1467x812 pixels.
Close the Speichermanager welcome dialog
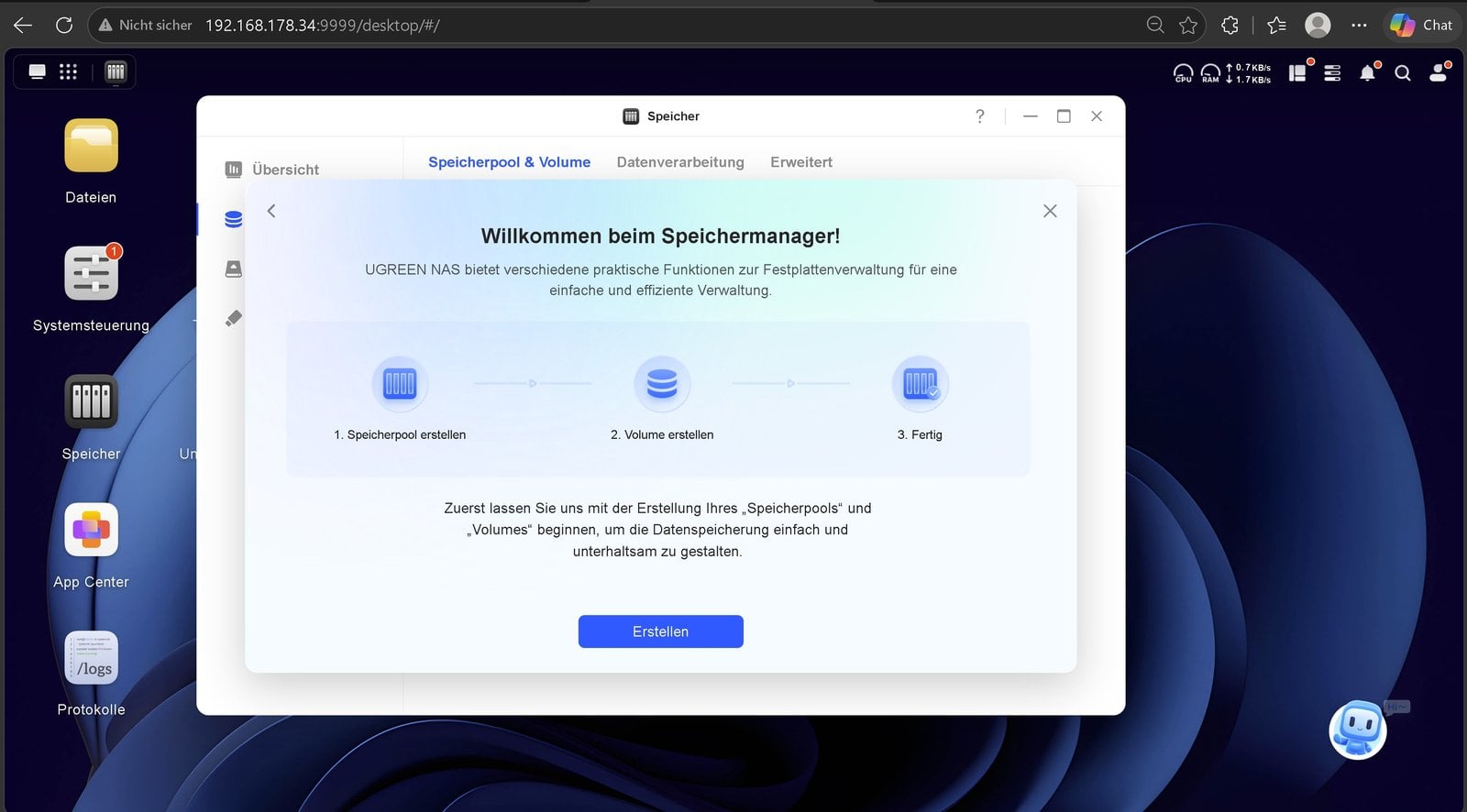1050,211
